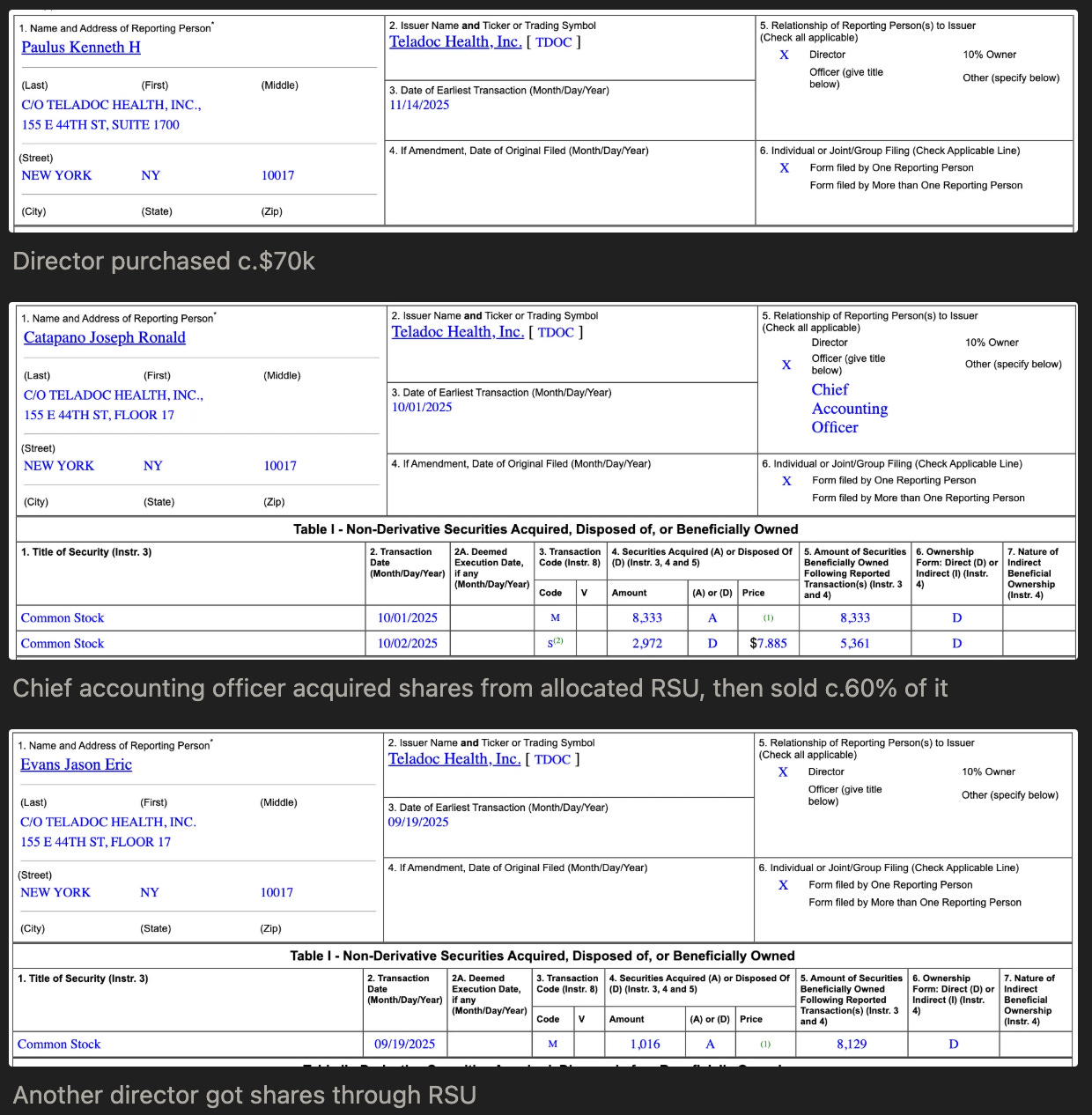Click the Chief accounting officer RSU caption
Image resolution: width=1092 pixels, height=1115 pixels.
click(480, 688)
